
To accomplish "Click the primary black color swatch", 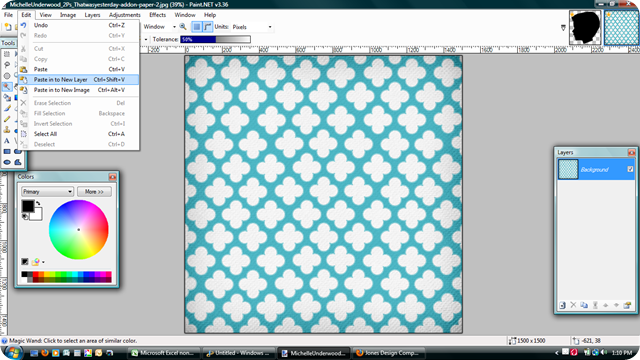I will pyautogui.click(x=28, y=206).
